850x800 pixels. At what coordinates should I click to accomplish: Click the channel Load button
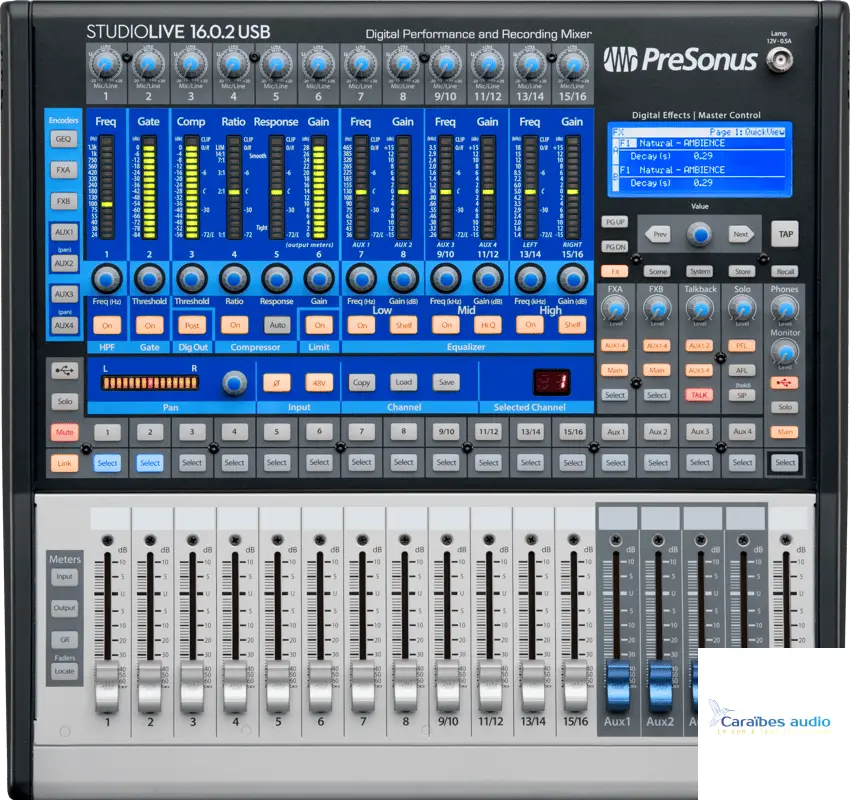pos(404,383)
